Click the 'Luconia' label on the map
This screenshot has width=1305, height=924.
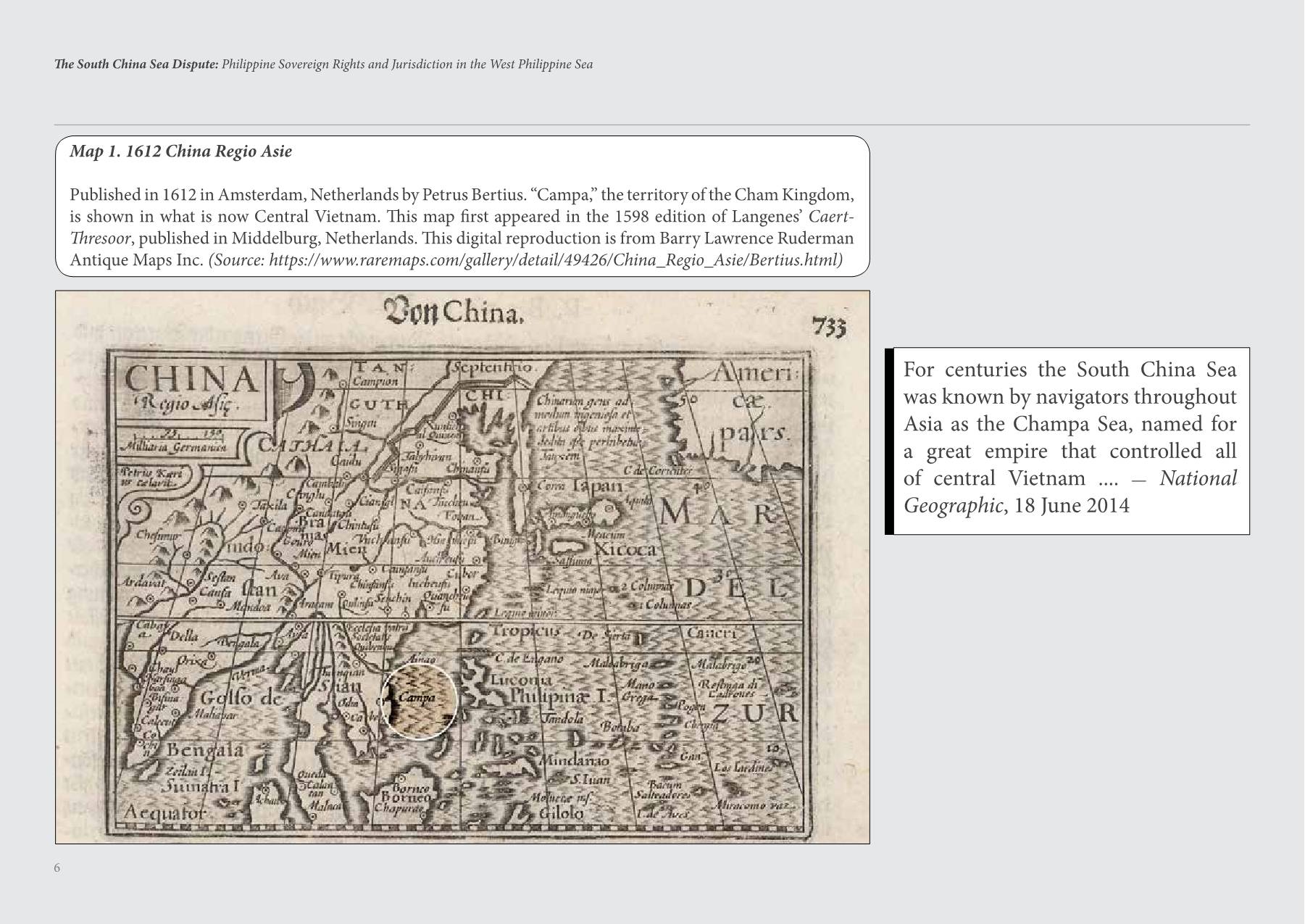point(521,680)
